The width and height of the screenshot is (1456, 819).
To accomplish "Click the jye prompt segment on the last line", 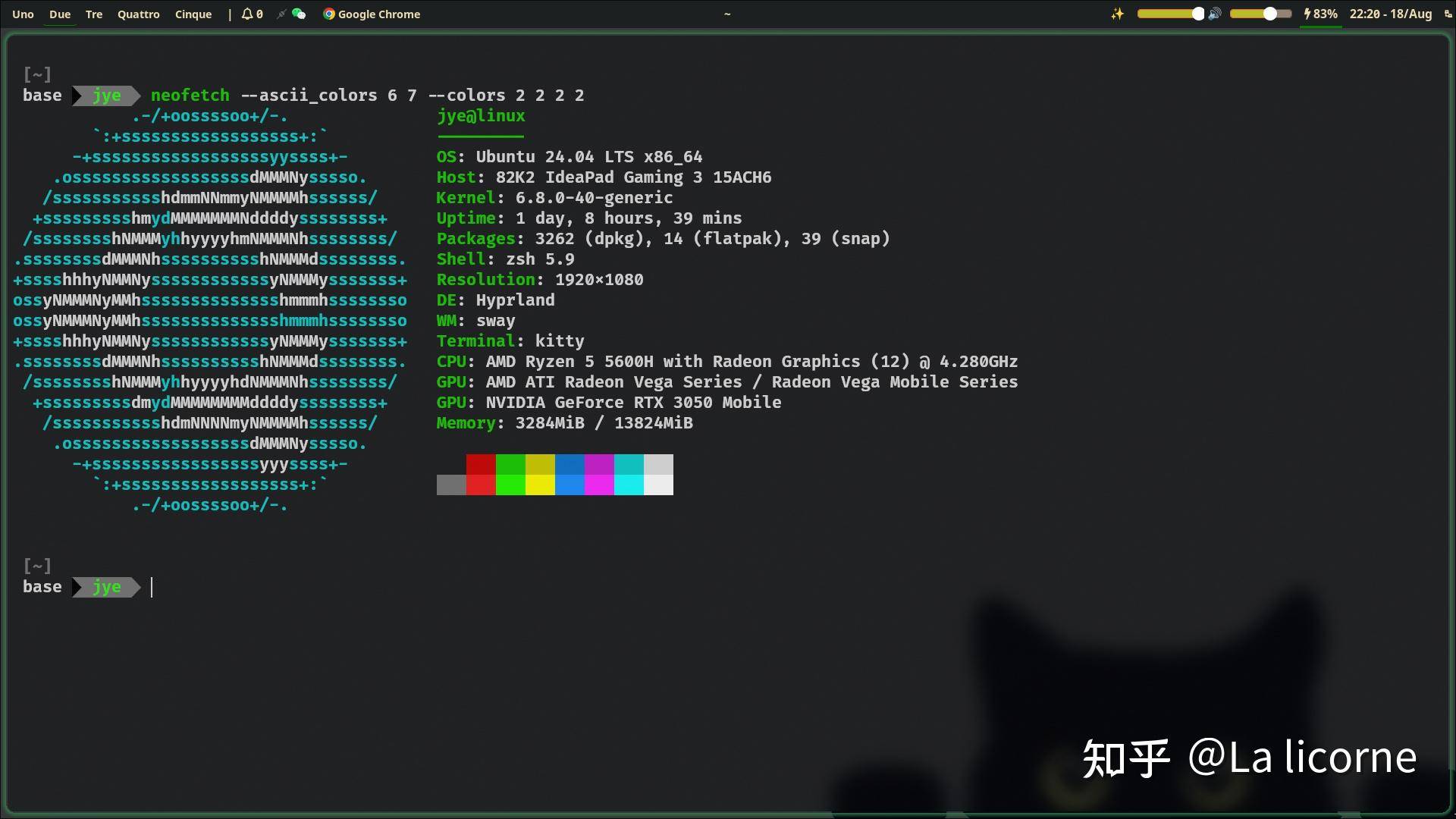I will [106, 587].
